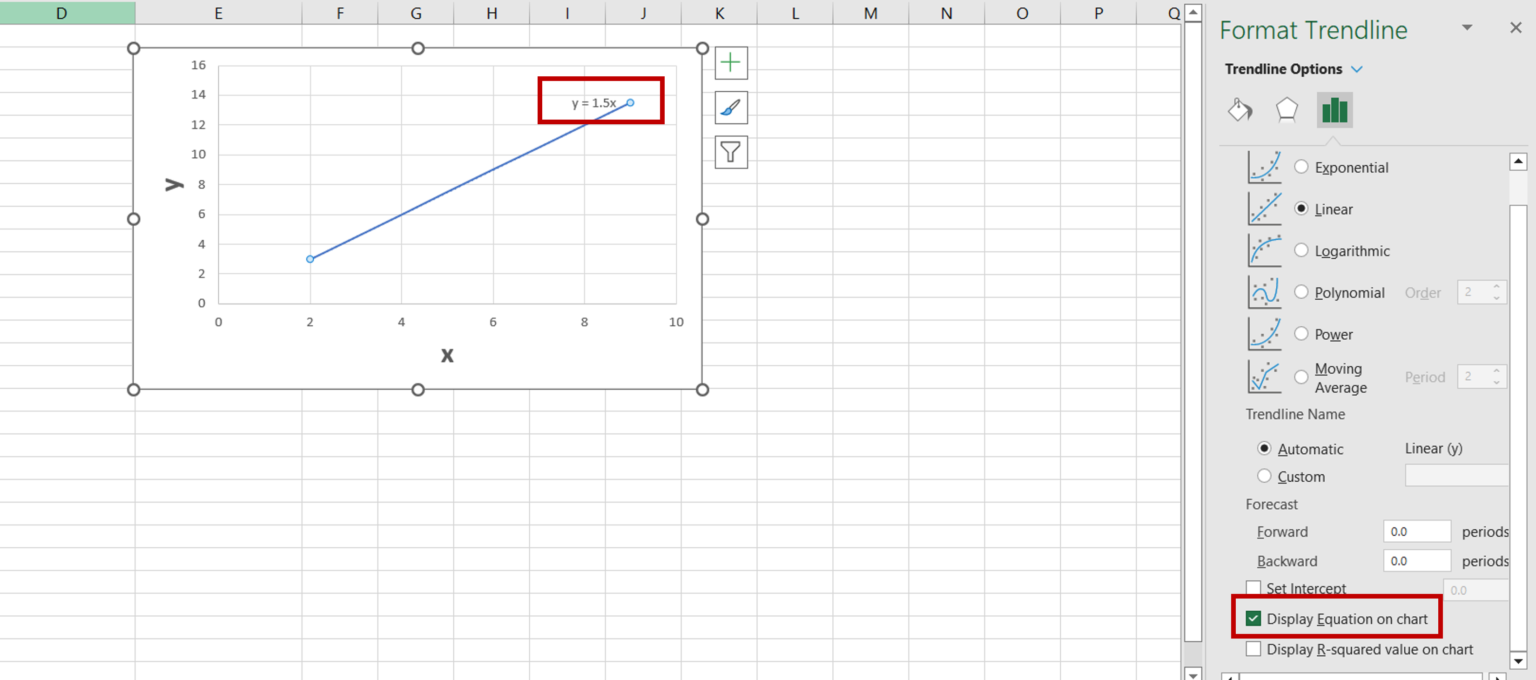Click the Moving Average curve preview icon
Image resolution: width=1536 pixels, height=680 pixels.
point(1265,377)
